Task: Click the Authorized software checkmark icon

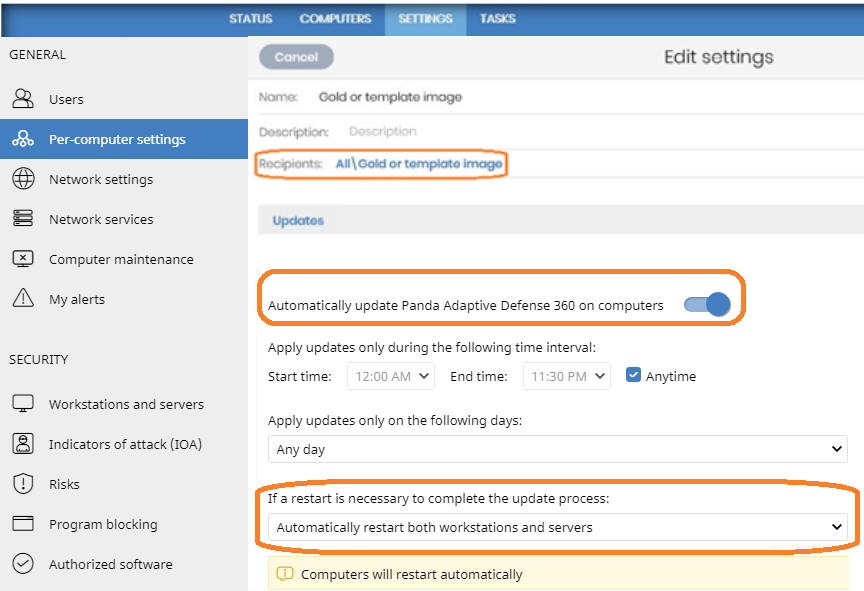Action: (23, 563)
